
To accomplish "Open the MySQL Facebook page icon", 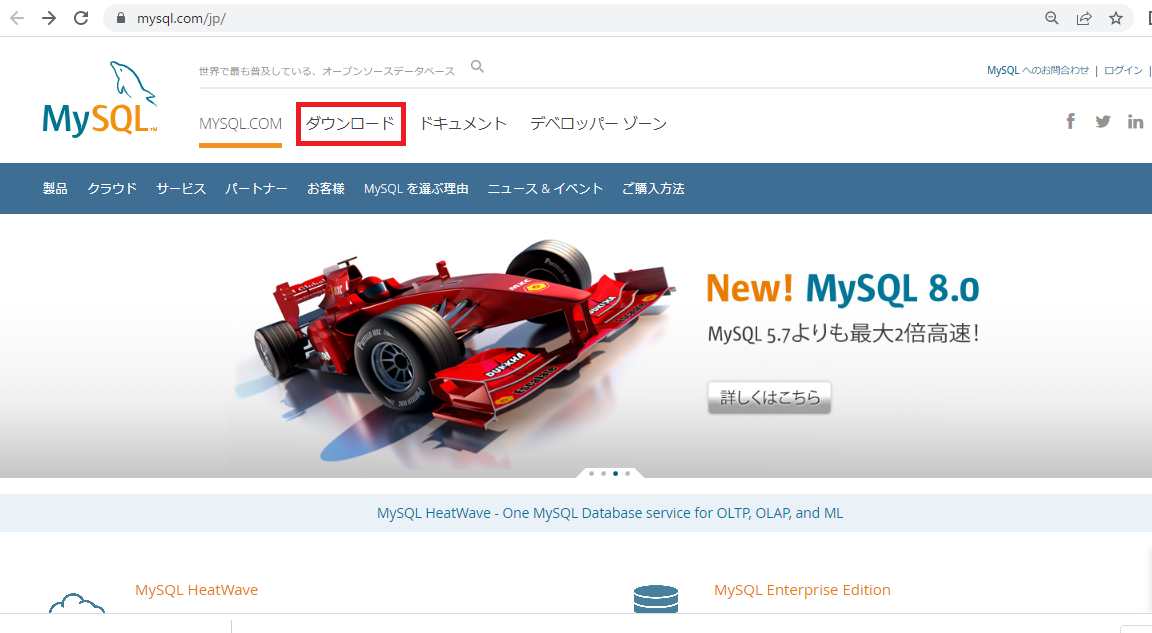I will [x=1070, y=121].
